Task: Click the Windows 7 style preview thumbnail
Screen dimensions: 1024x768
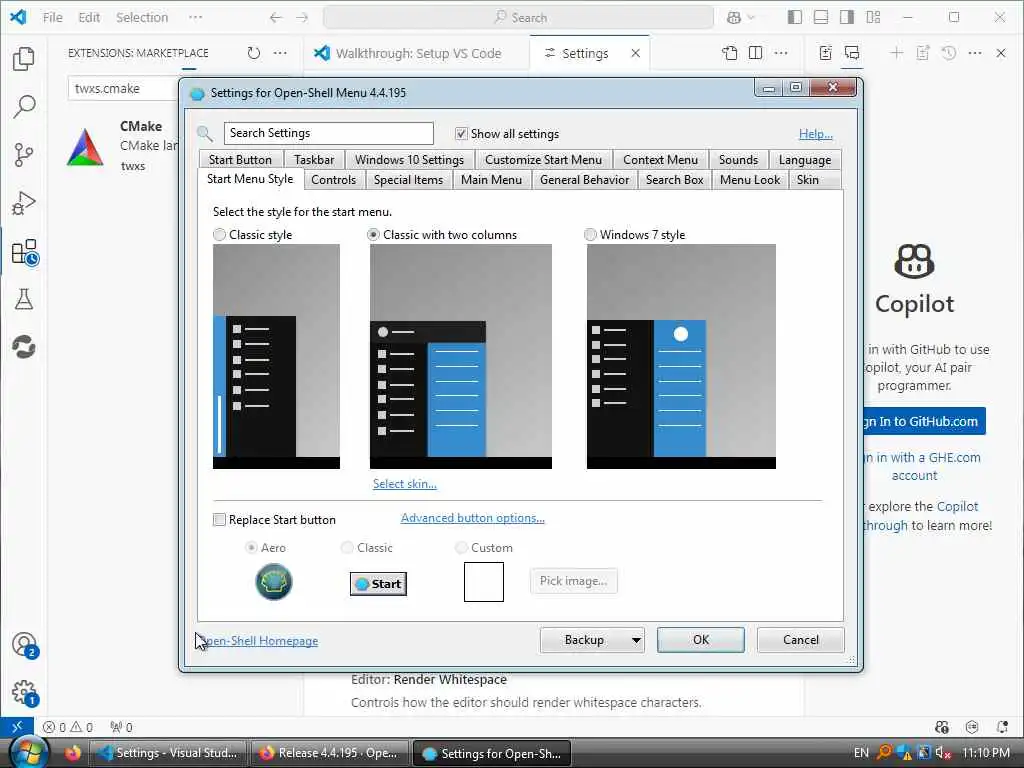Action: (x=681, y=357)
